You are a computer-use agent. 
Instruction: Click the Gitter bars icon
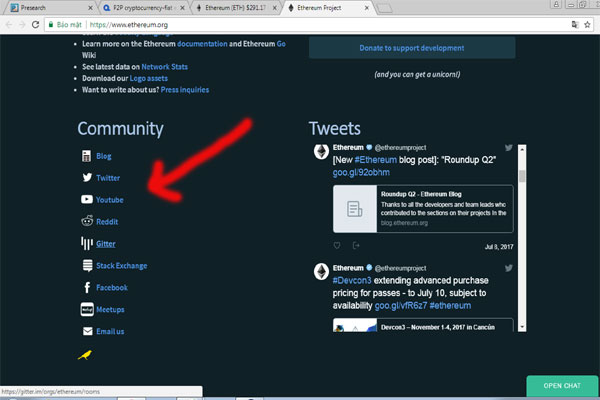tap(87, 243)
